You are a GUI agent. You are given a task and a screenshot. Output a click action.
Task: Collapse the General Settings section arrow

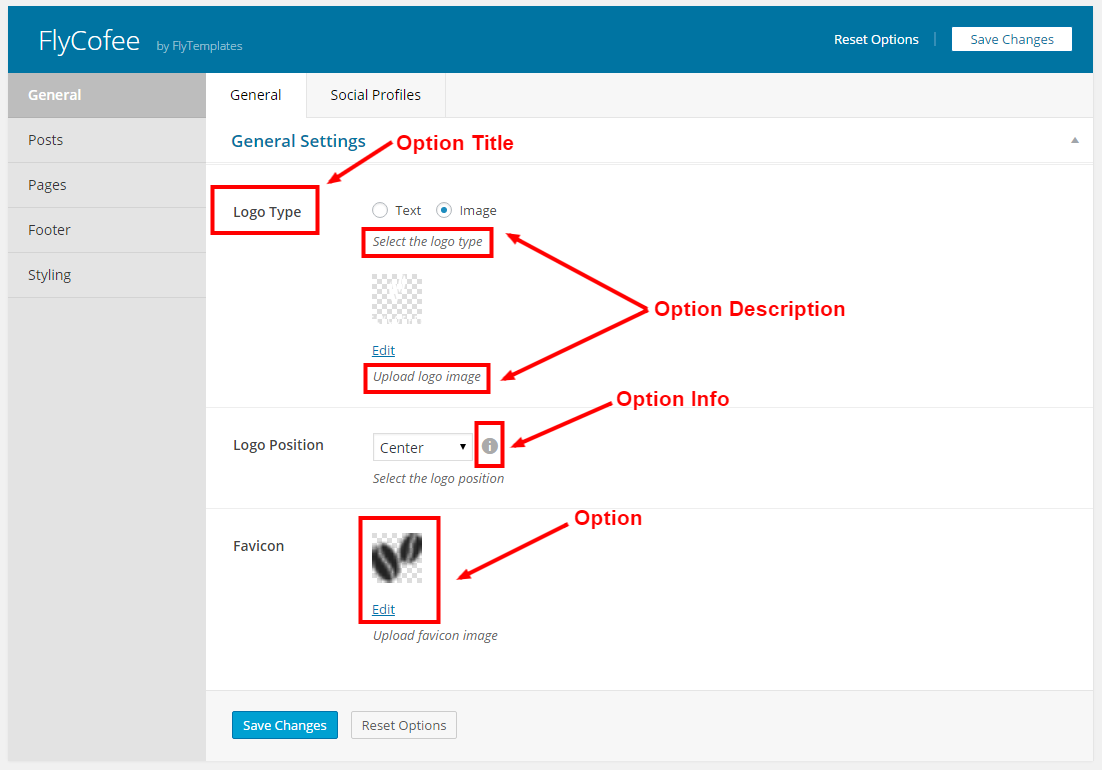1075,141
